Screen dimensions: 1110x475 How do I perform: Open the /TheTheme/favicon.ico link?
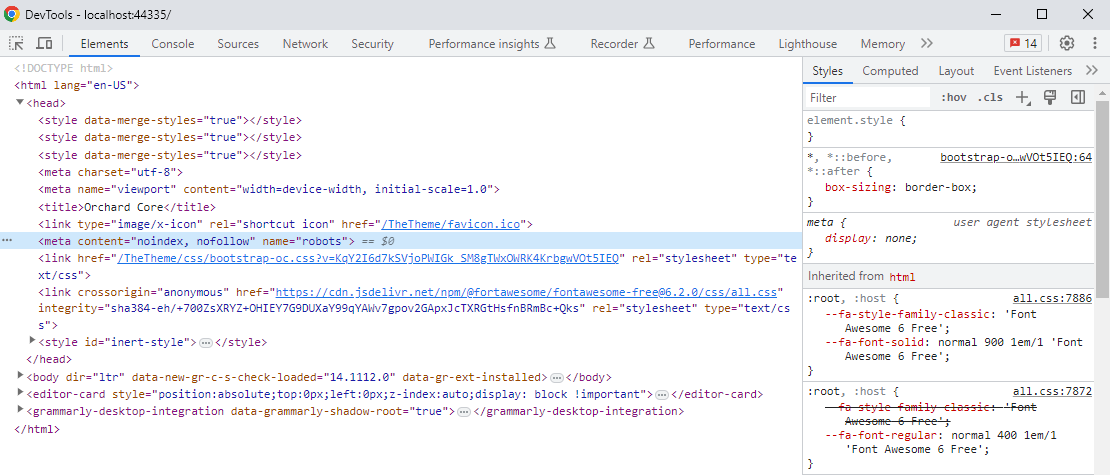[451, 224]
